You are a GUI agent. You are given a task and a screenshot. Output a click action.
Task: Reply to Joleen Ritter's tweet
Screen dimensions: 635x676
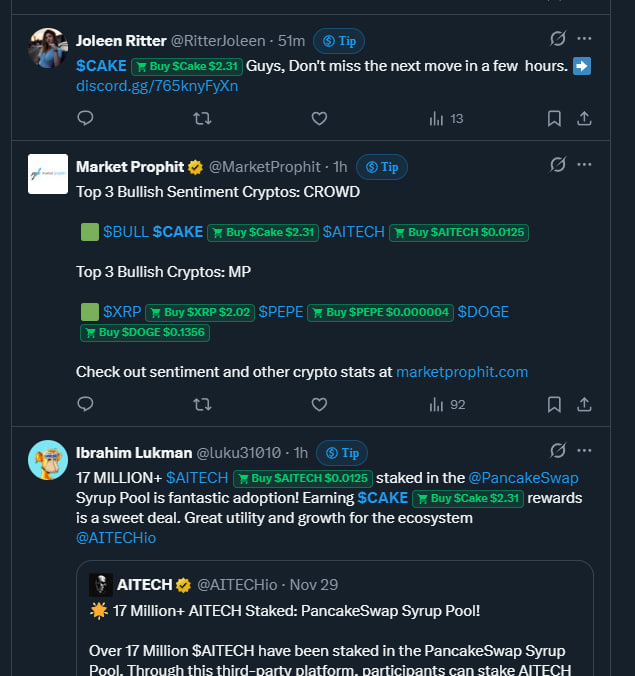pos(86,118)
